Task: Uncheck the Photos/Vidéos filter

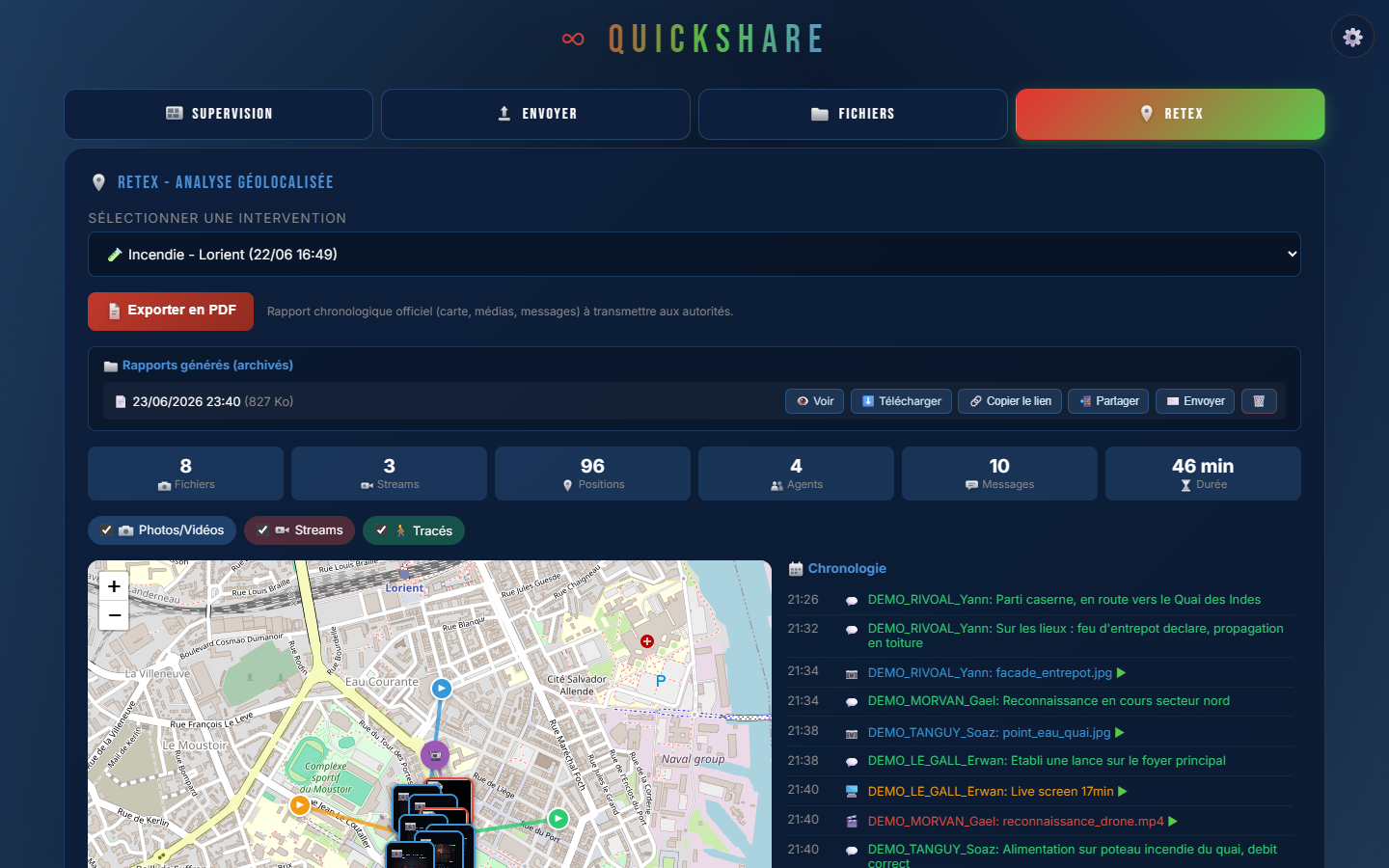Action: 107,530
